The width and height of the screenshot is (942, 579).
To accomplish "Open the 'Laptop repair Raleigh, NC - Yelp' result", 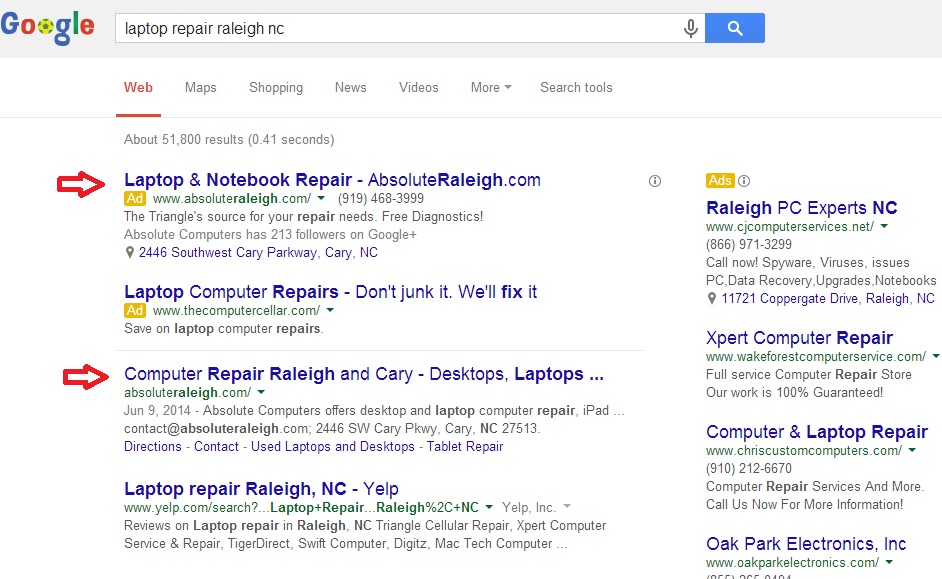I will [261, 489].
